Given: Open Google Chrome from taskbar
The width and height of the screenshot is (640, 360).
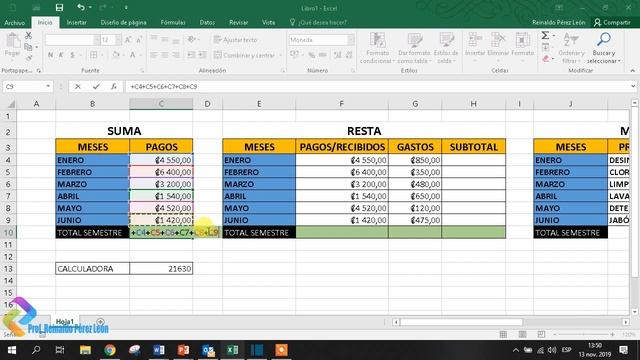Looking at the screenshot, I should coord(109,350).
